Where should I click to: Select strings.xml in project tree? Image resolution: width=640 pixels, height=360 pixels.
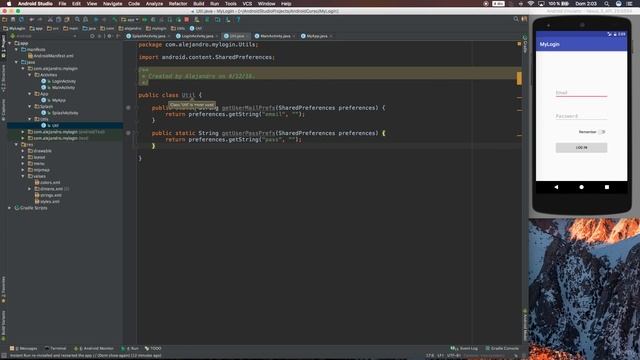click(48, 195)
